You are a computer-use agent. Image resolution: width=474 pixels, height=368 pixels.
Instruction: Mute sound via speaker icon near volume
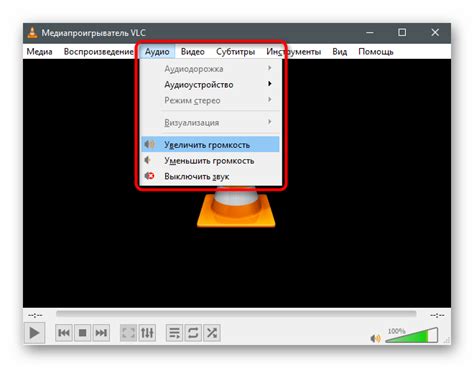(x=375, y=338)
